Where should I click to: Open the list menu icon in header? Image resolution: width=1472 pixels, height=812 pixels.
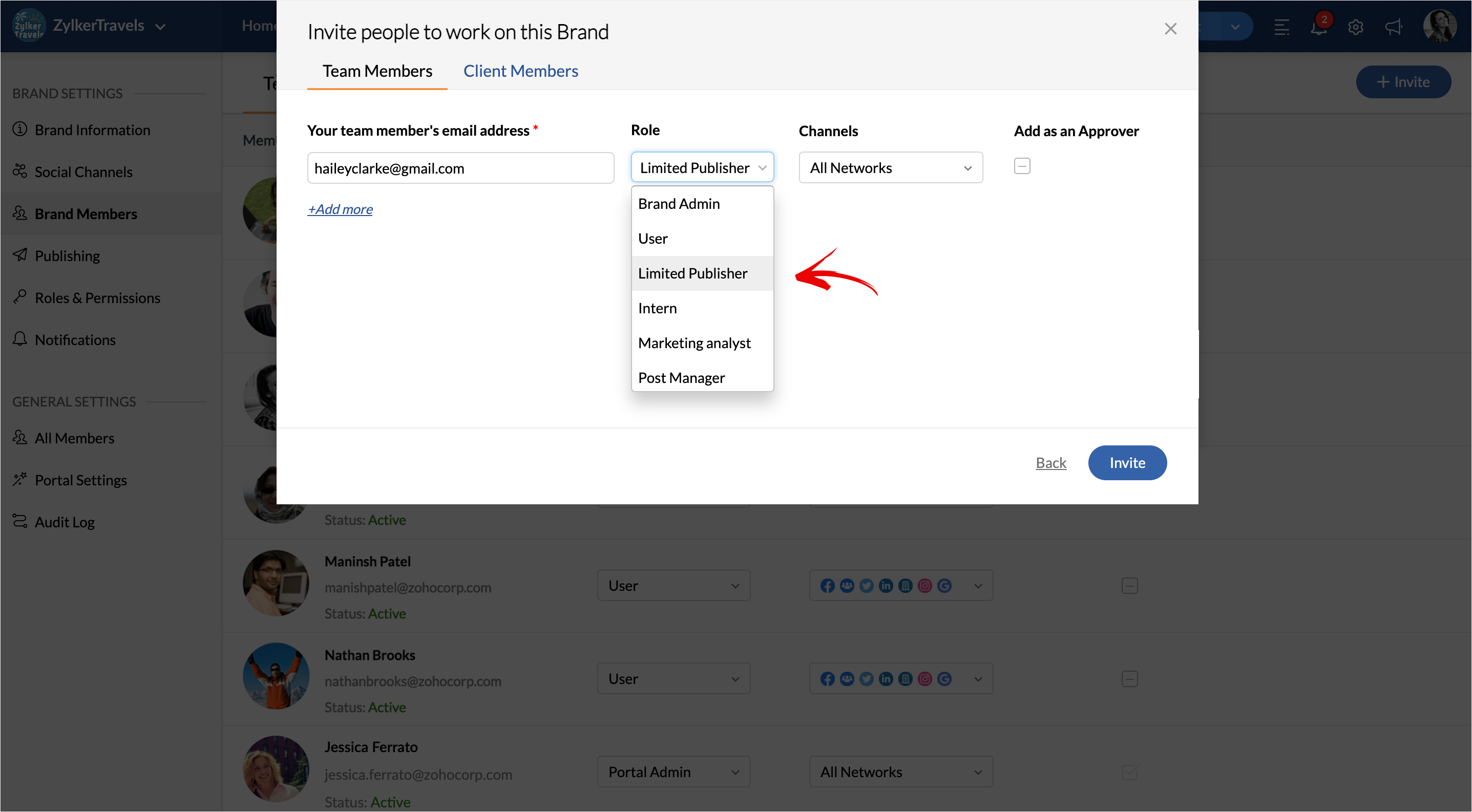point(1281,27)
